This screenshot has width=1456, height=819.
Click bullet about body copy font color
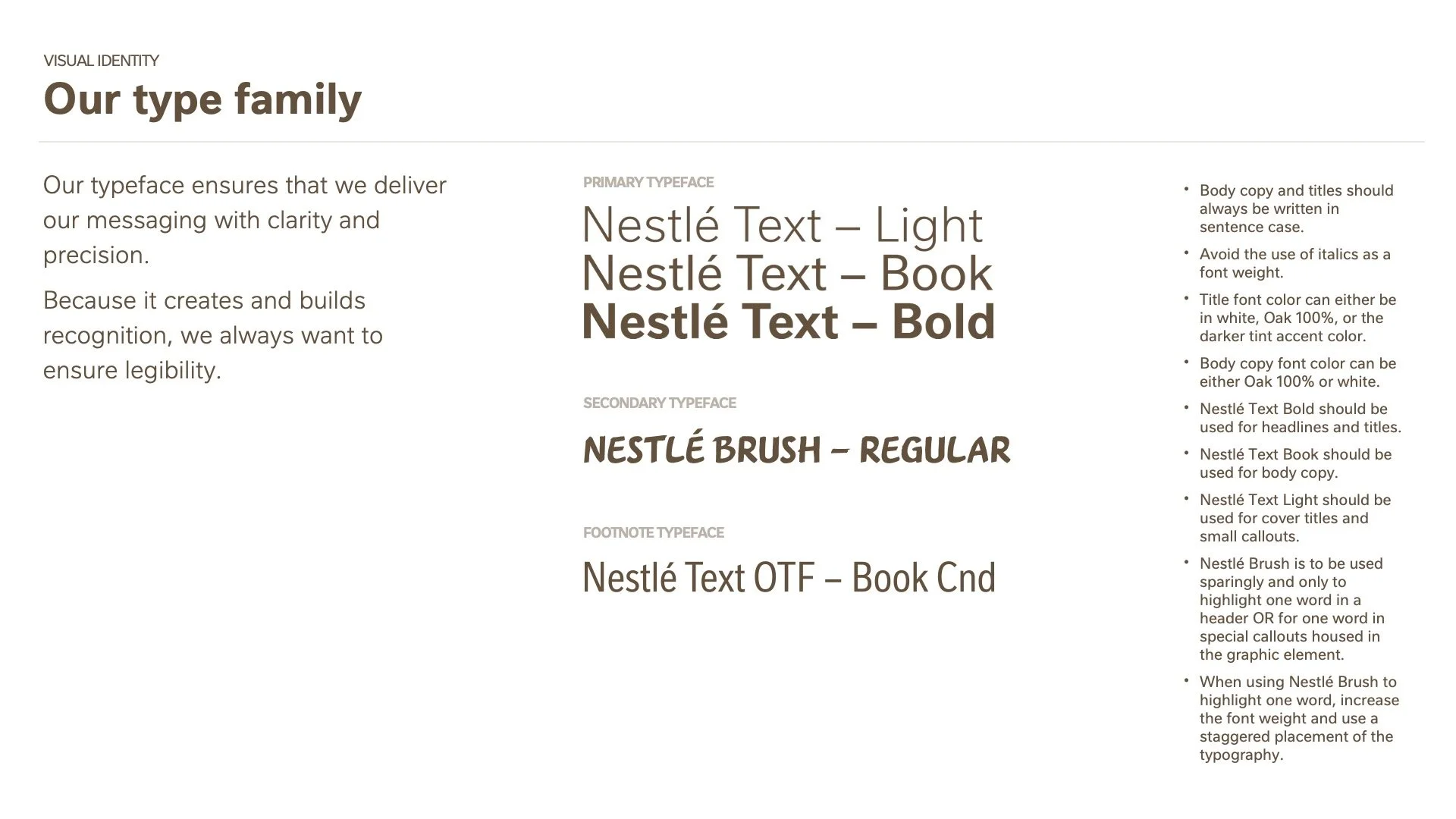click(x=1298, y=372)
